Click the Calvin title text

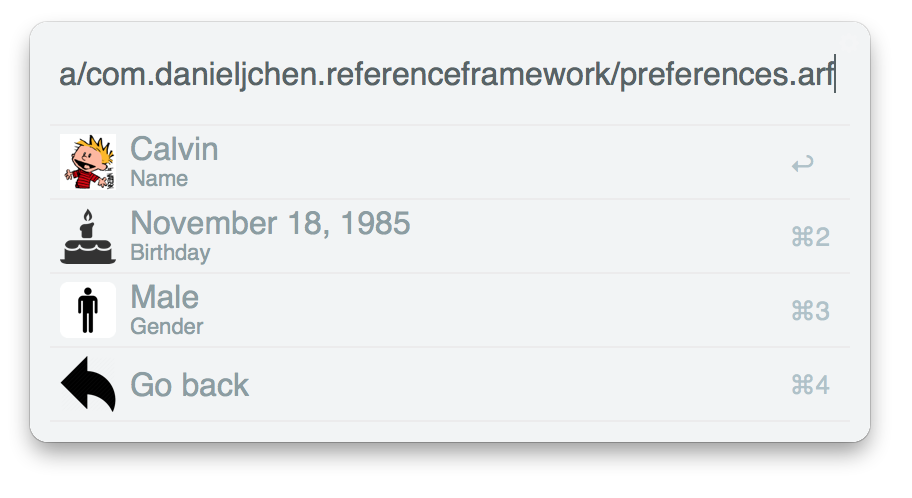click(174, 149)
